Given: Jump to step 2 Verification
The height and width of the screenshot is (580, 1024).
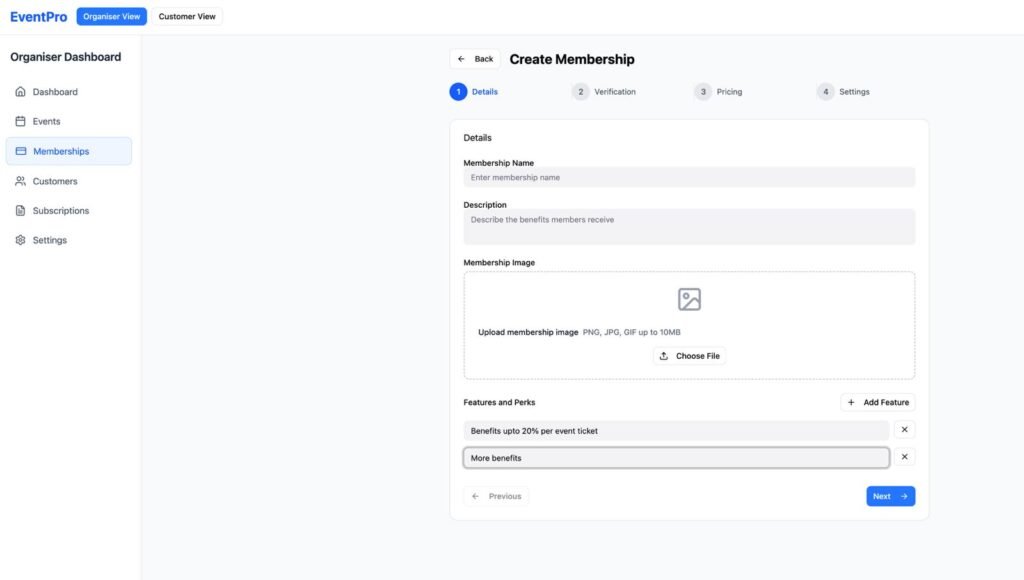Looking at the screenshot, I should [604, 92].
